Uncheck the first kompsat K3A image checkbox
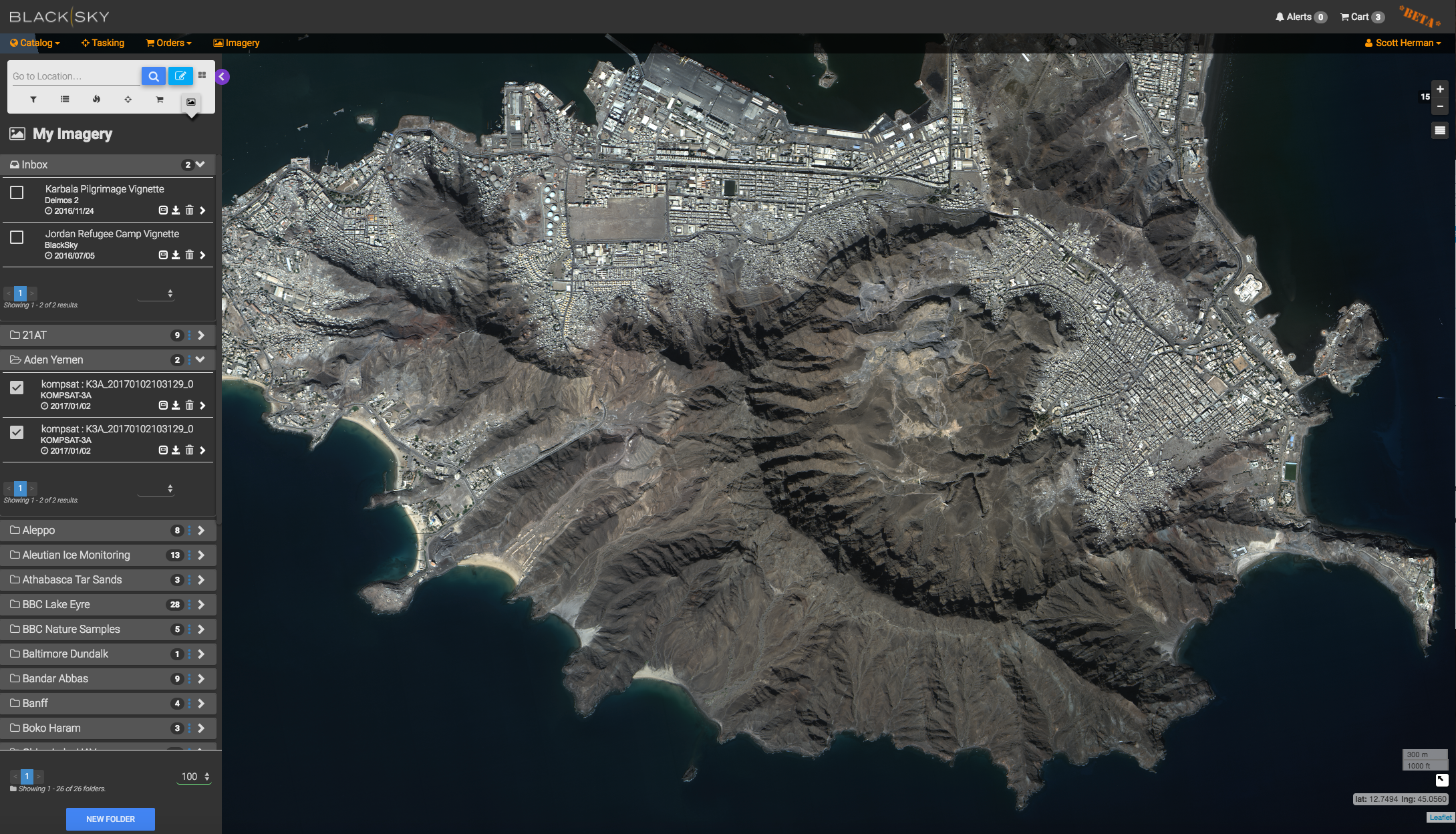1456x834 pixels. click(17, 388)
